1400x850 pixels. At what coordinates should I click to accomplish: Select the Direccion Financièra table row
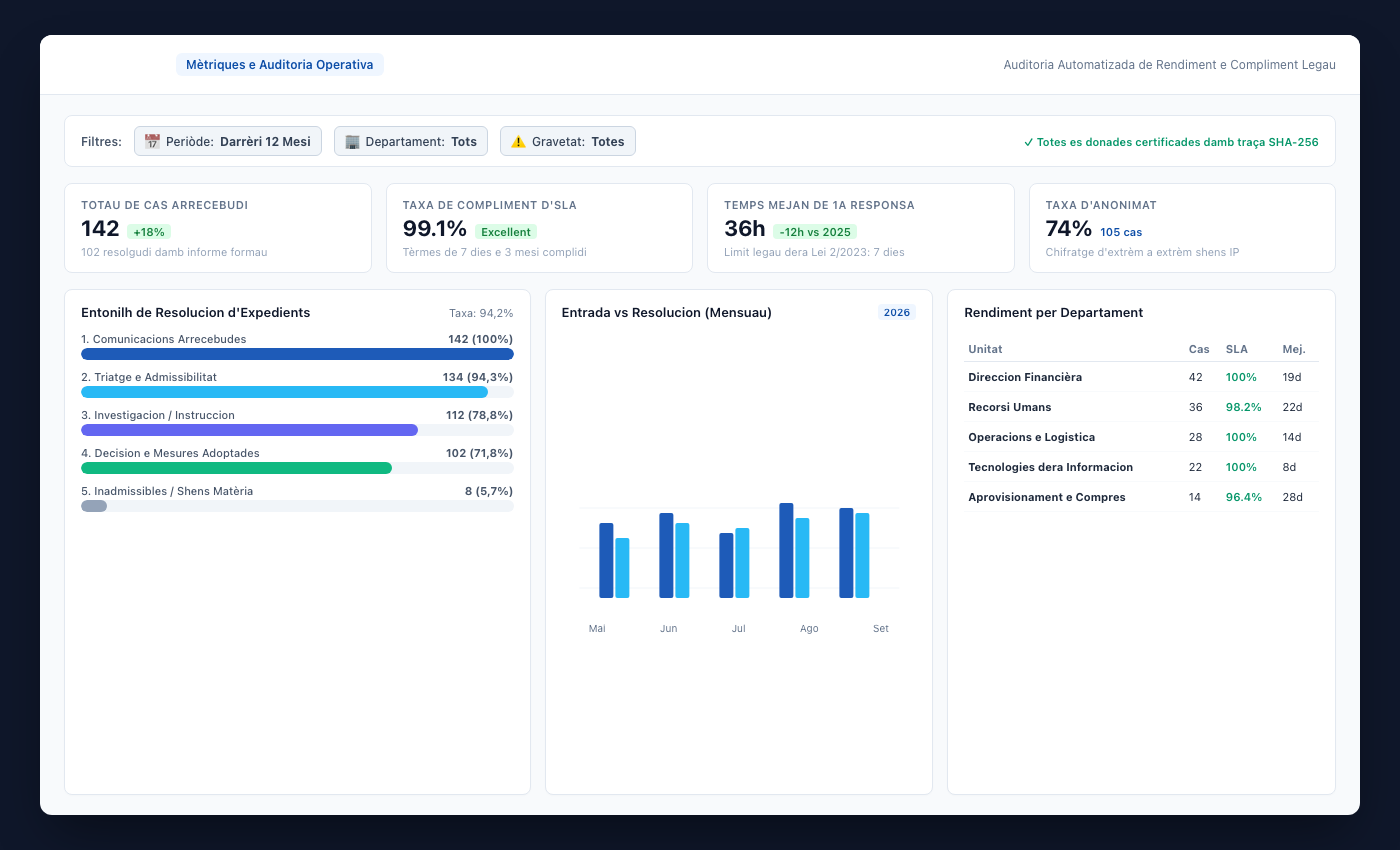click(x=1141, y=377)
